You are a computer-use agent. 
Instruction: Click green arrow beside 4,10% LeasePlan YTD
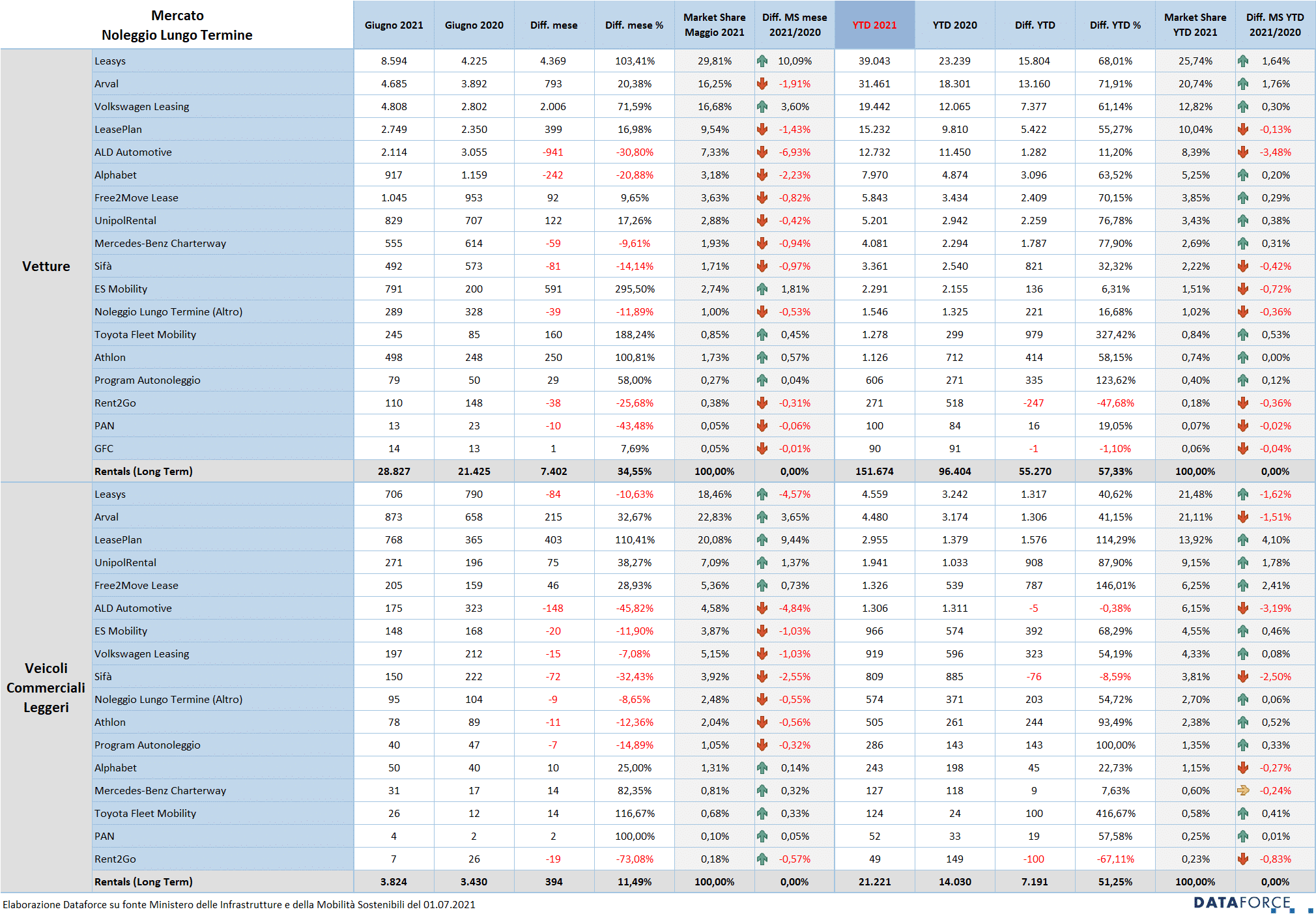tap(1243, 540)
